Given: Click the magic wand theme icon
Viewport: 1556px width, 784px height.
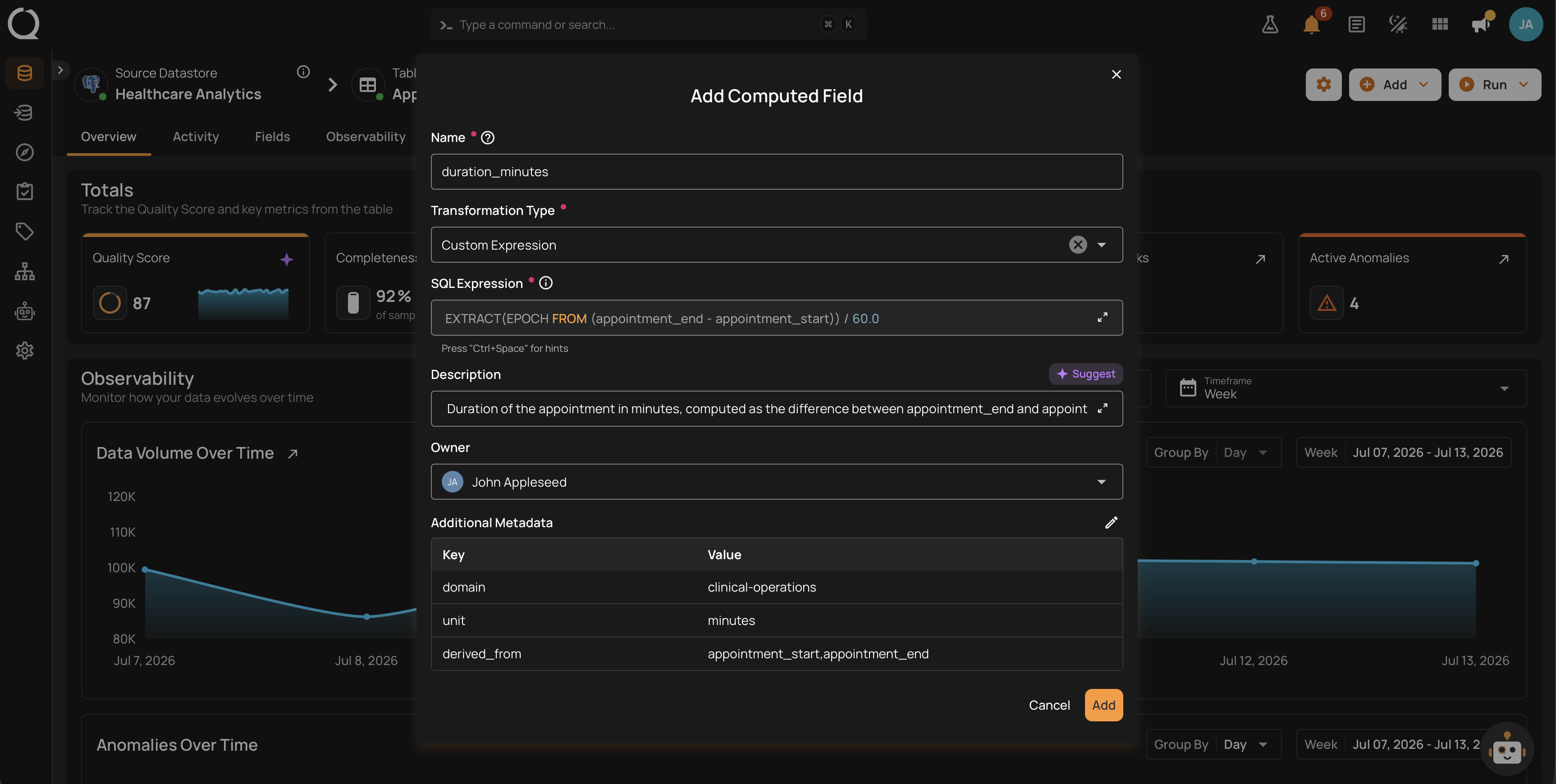Looking at the screenshot, I should [x=1398, y=24].
